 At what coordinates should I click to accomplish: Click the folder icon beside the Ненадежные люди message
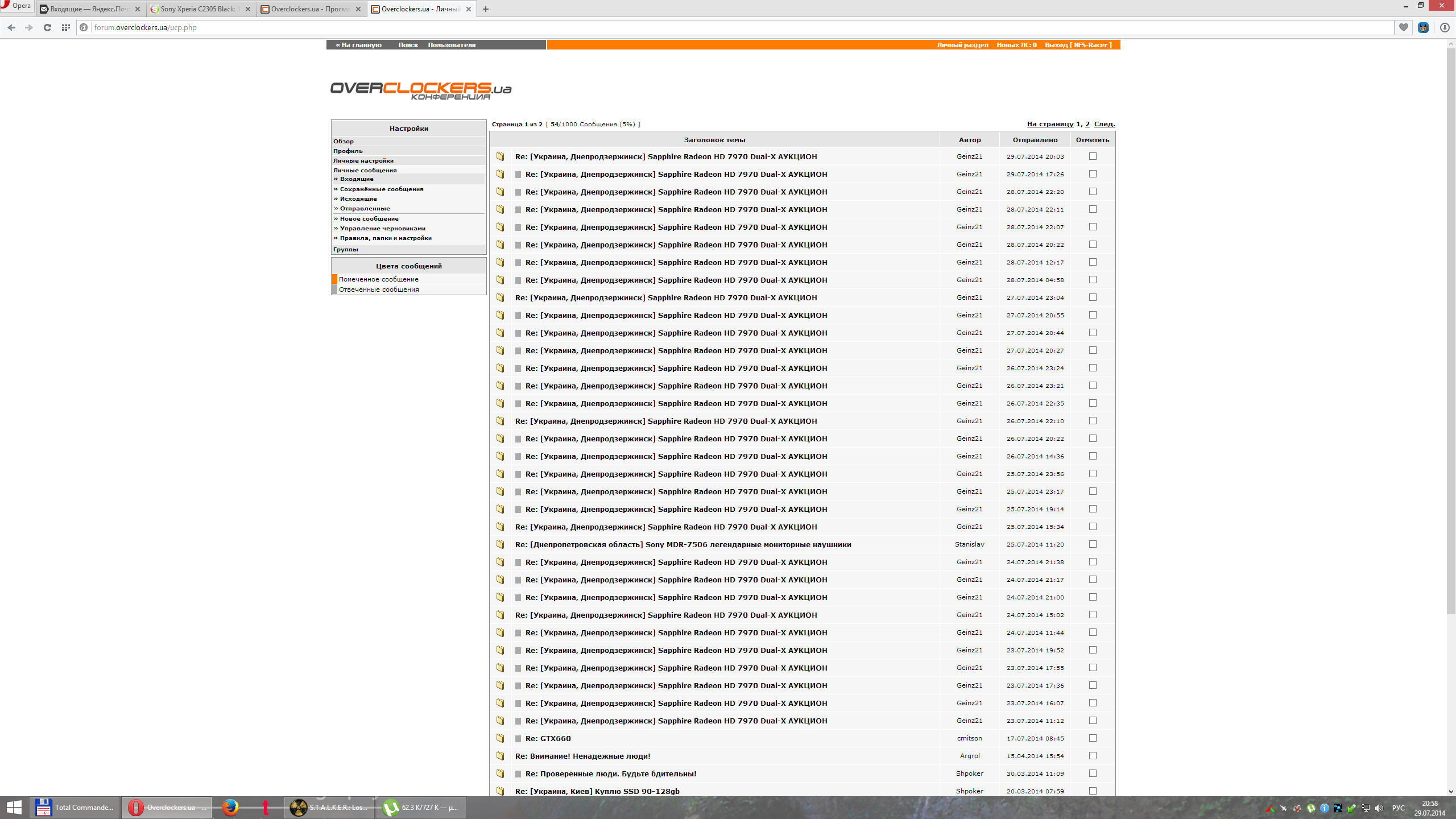coord(500,756)
